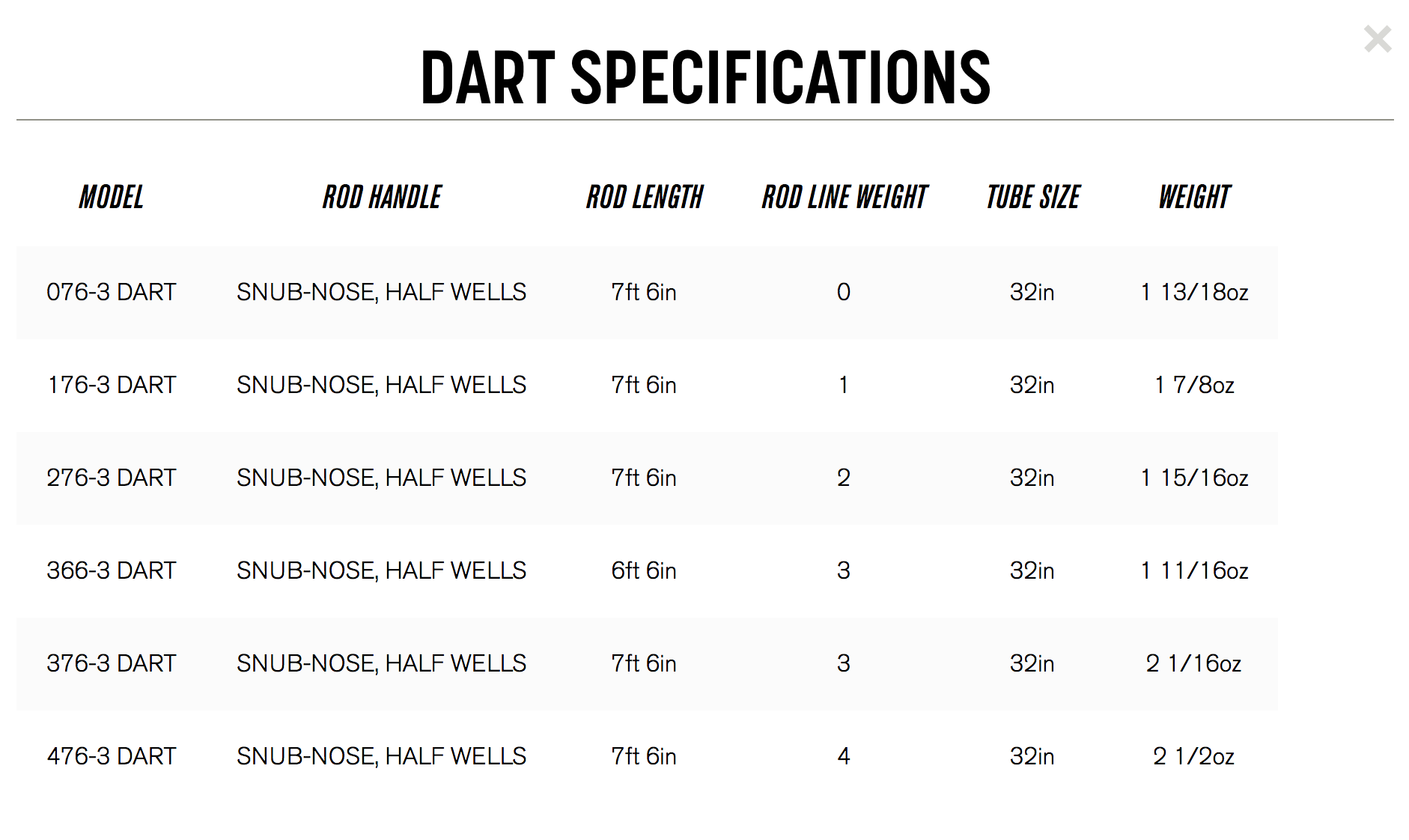Click the 2 1/16oz weight value
The height and width of the screenshot is (840, 1409).
(x=1194, y=663)
